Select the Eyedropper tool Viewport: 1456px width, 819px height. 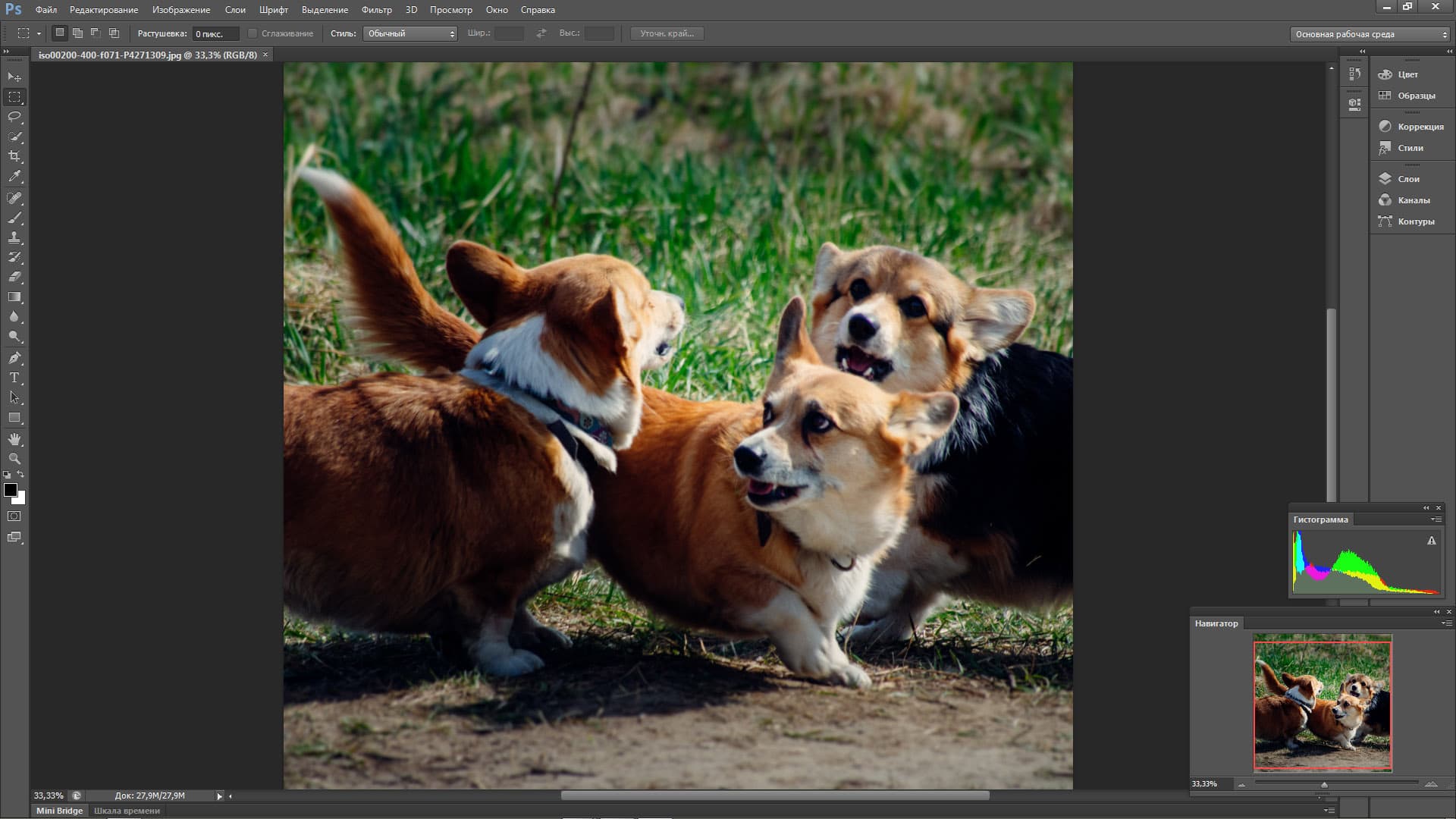click(x=14, y=176)
